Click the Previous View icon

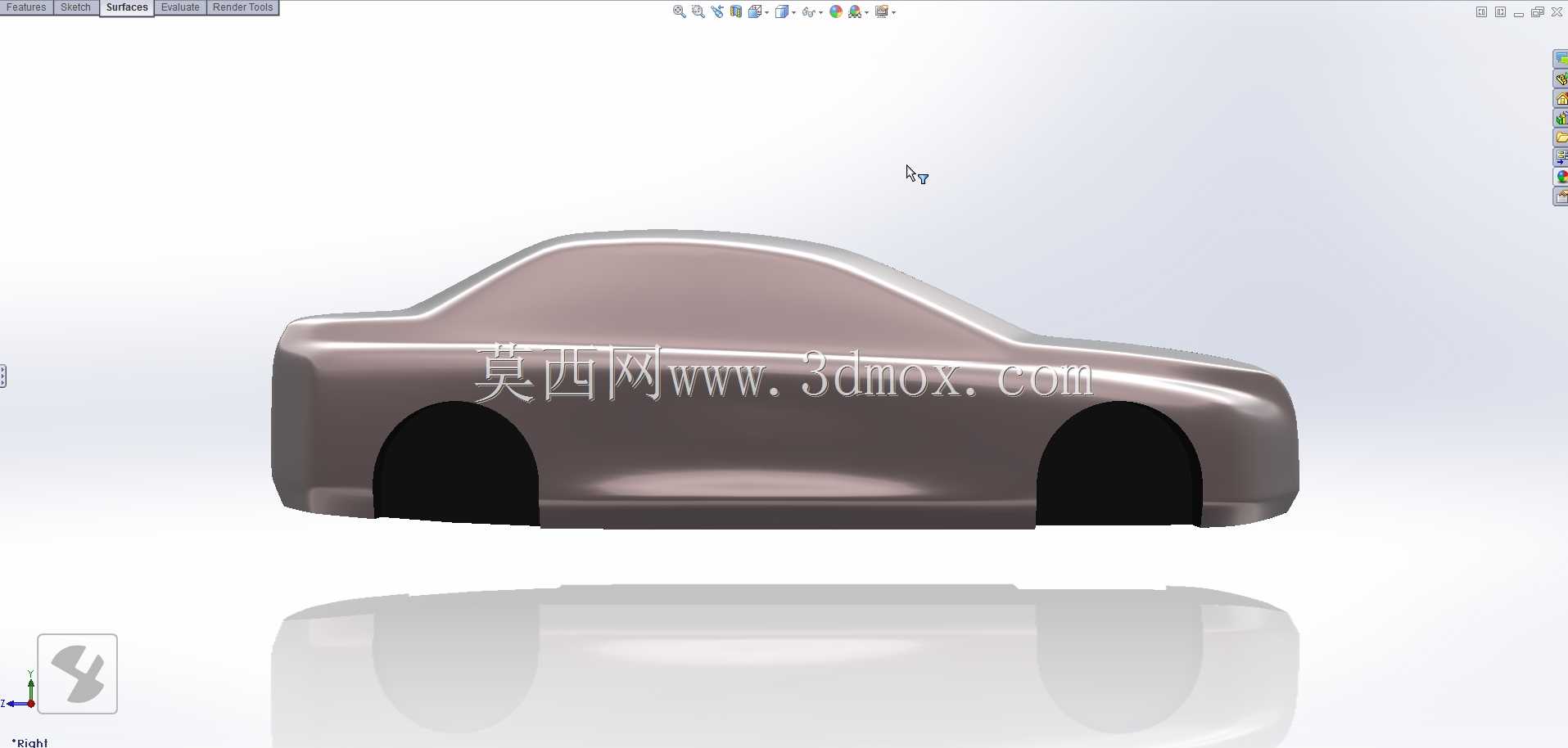click(717, 11)
